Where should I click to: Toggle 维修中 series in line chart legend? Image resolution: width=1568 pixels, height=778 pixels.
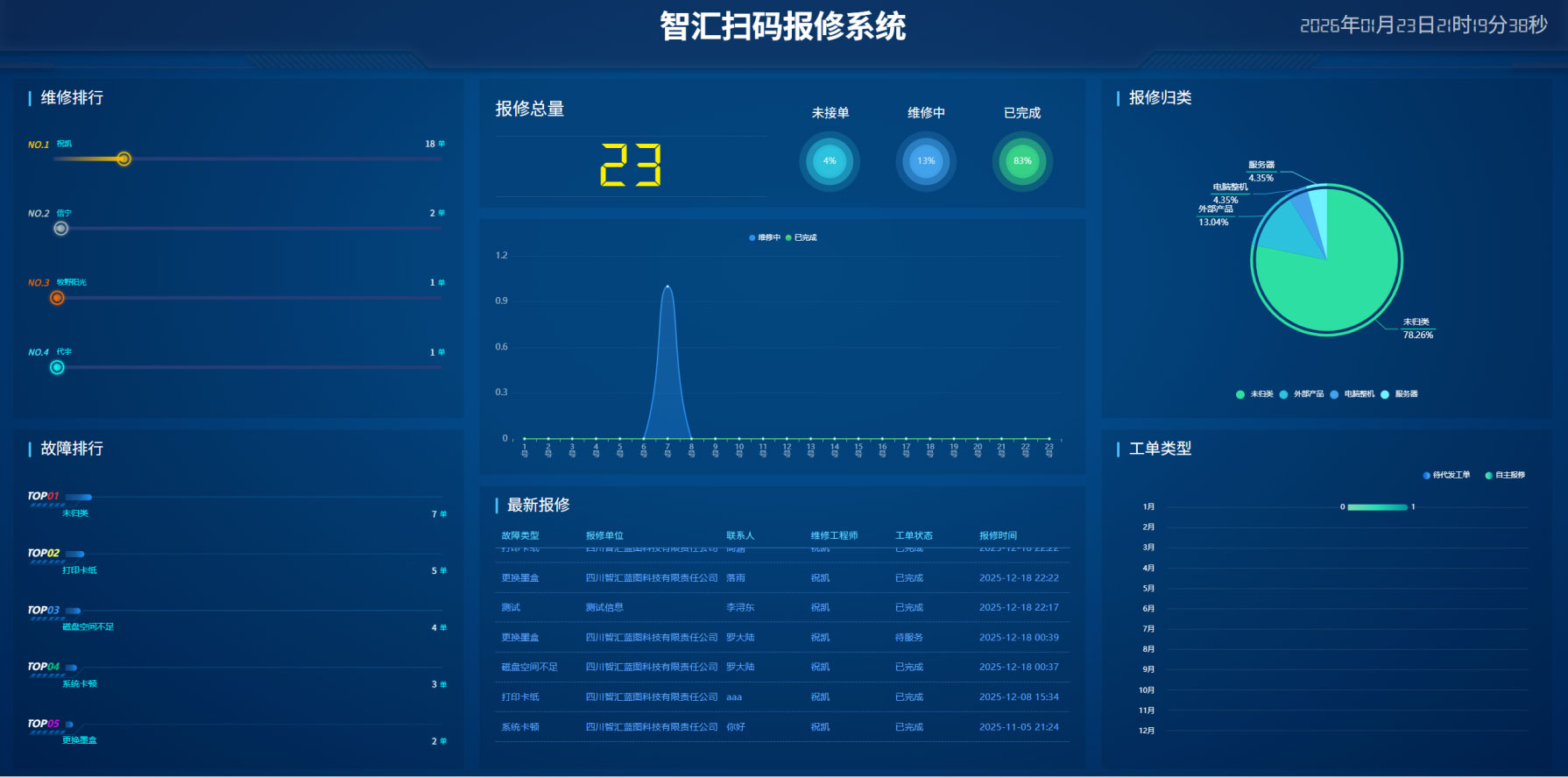tap(765, 237)
